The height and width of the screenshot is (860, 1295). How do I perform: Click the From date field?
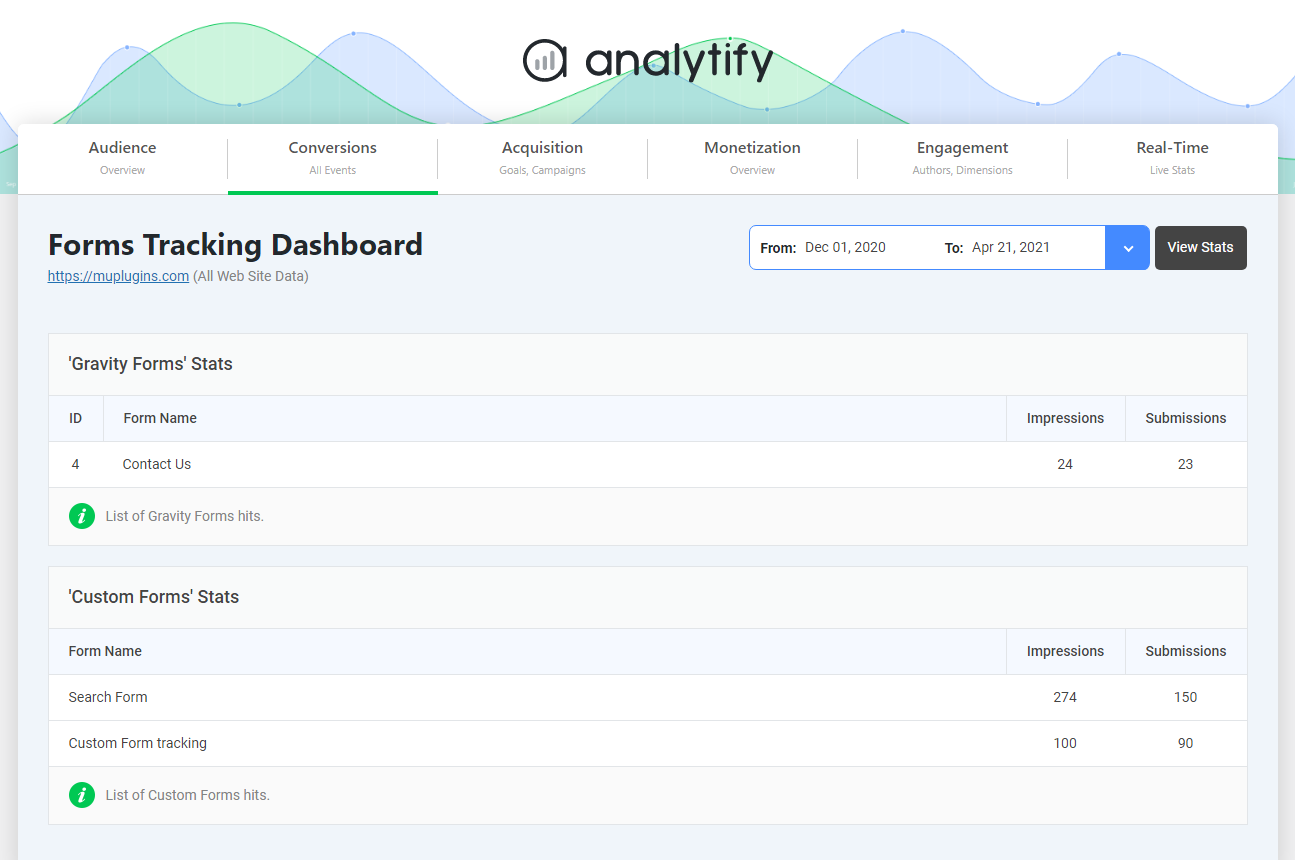click(x=845, y=248)
